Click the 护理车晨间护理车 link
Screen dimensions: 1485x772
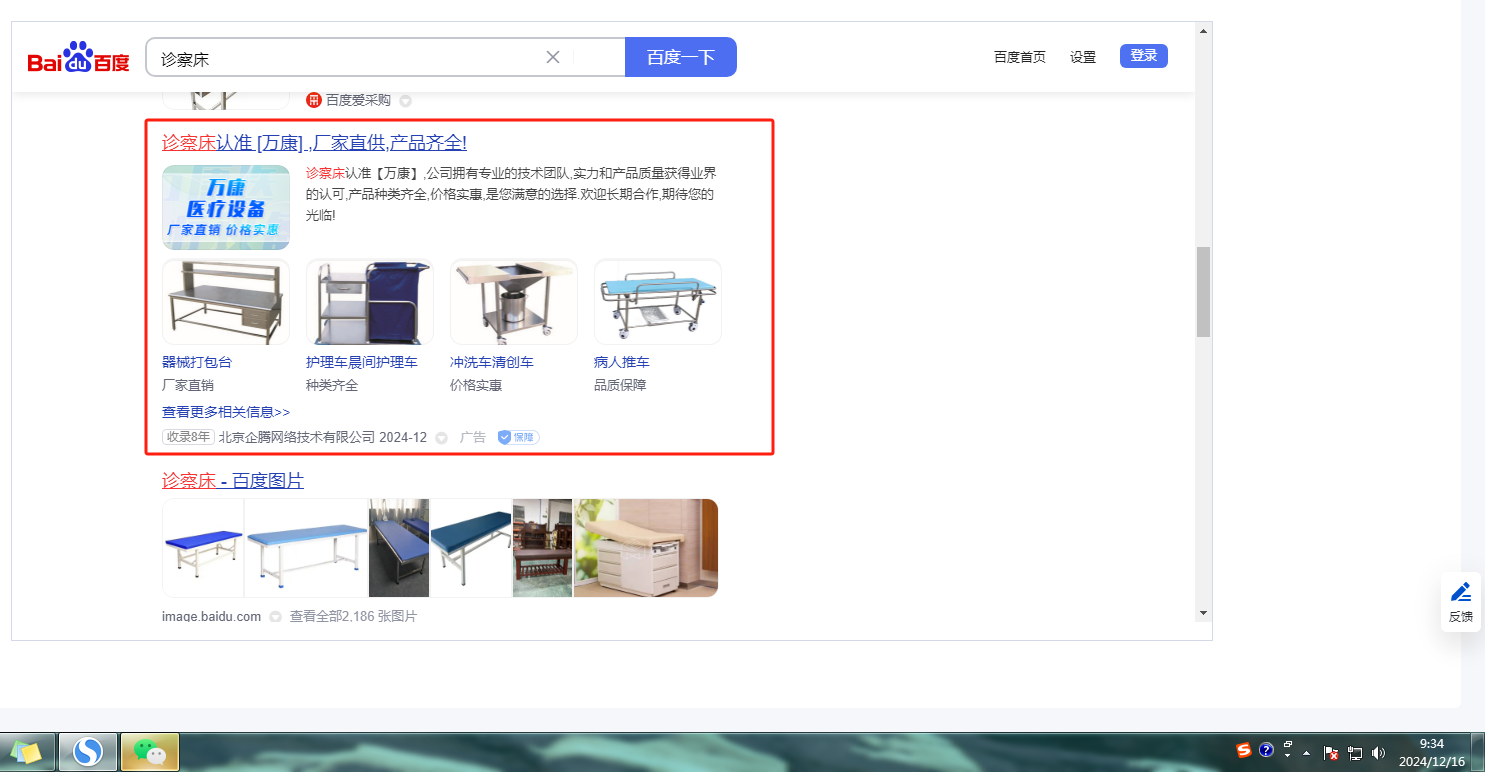tap(362, 362)
